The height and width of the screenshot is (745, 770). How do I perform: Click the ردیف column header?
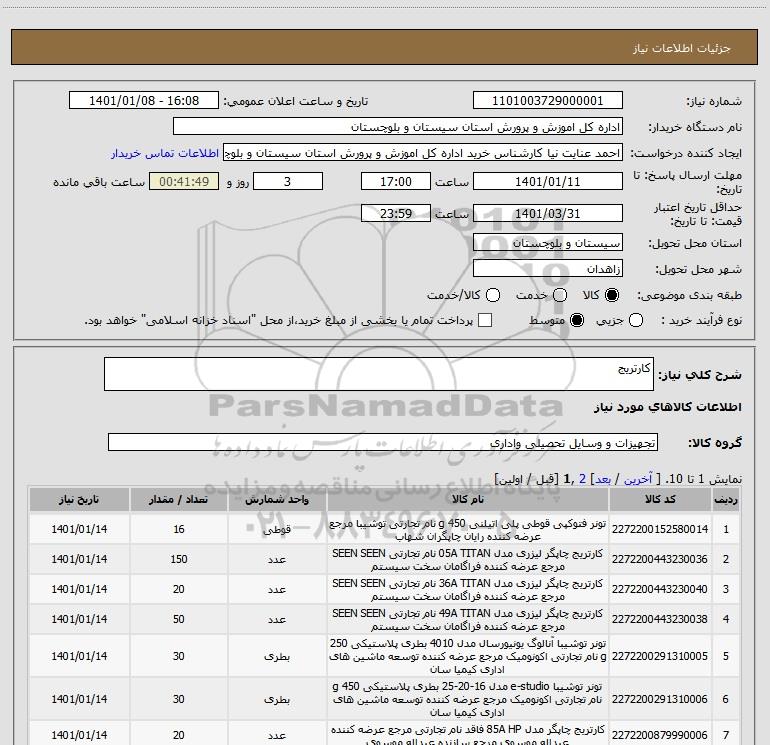coord(726,499)
